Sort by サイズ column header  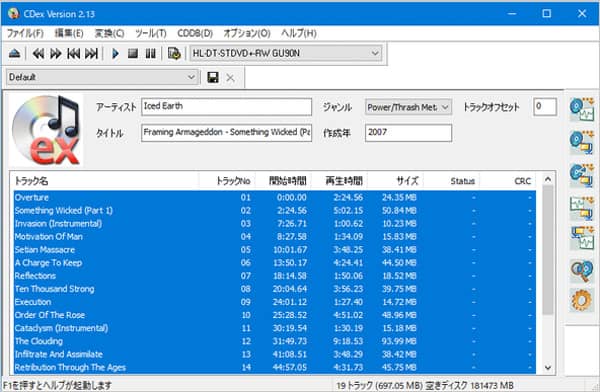[395, 181]
